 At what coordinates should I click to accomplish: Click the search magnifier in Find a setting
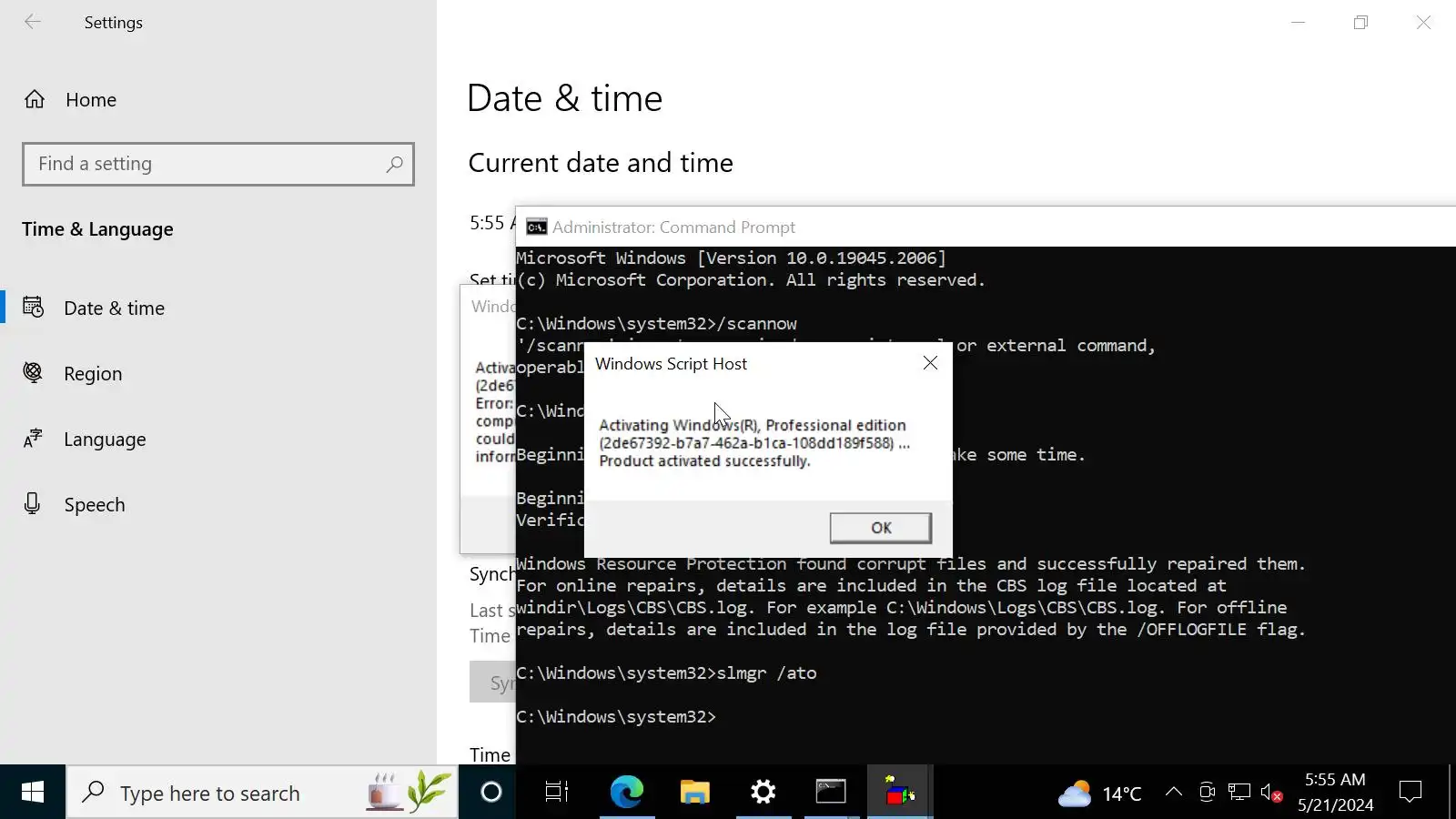394,164
